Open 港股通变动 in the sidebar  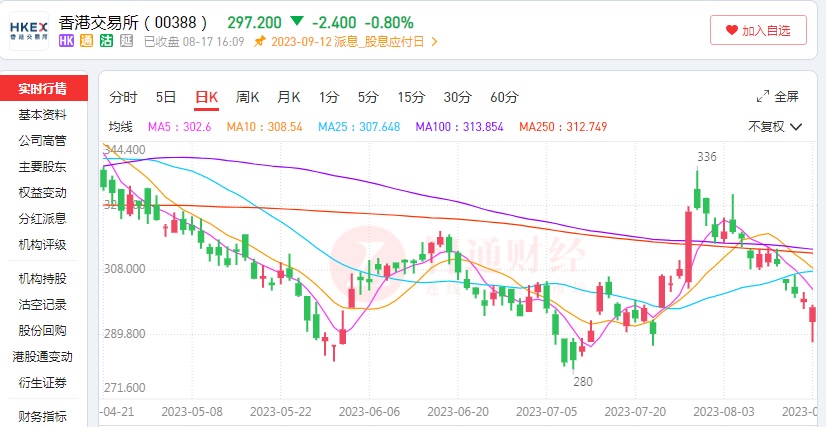43,356
